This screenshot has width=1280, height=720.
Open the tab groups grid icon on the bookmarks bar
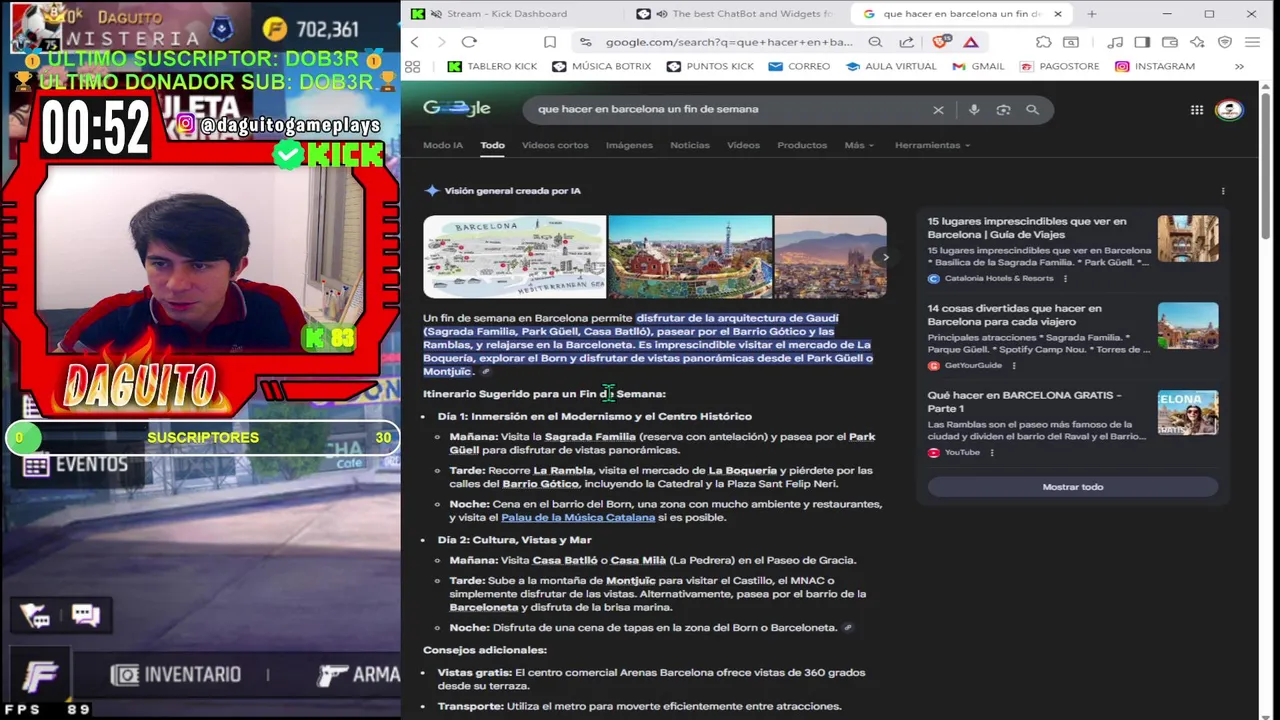pos(412,66)
